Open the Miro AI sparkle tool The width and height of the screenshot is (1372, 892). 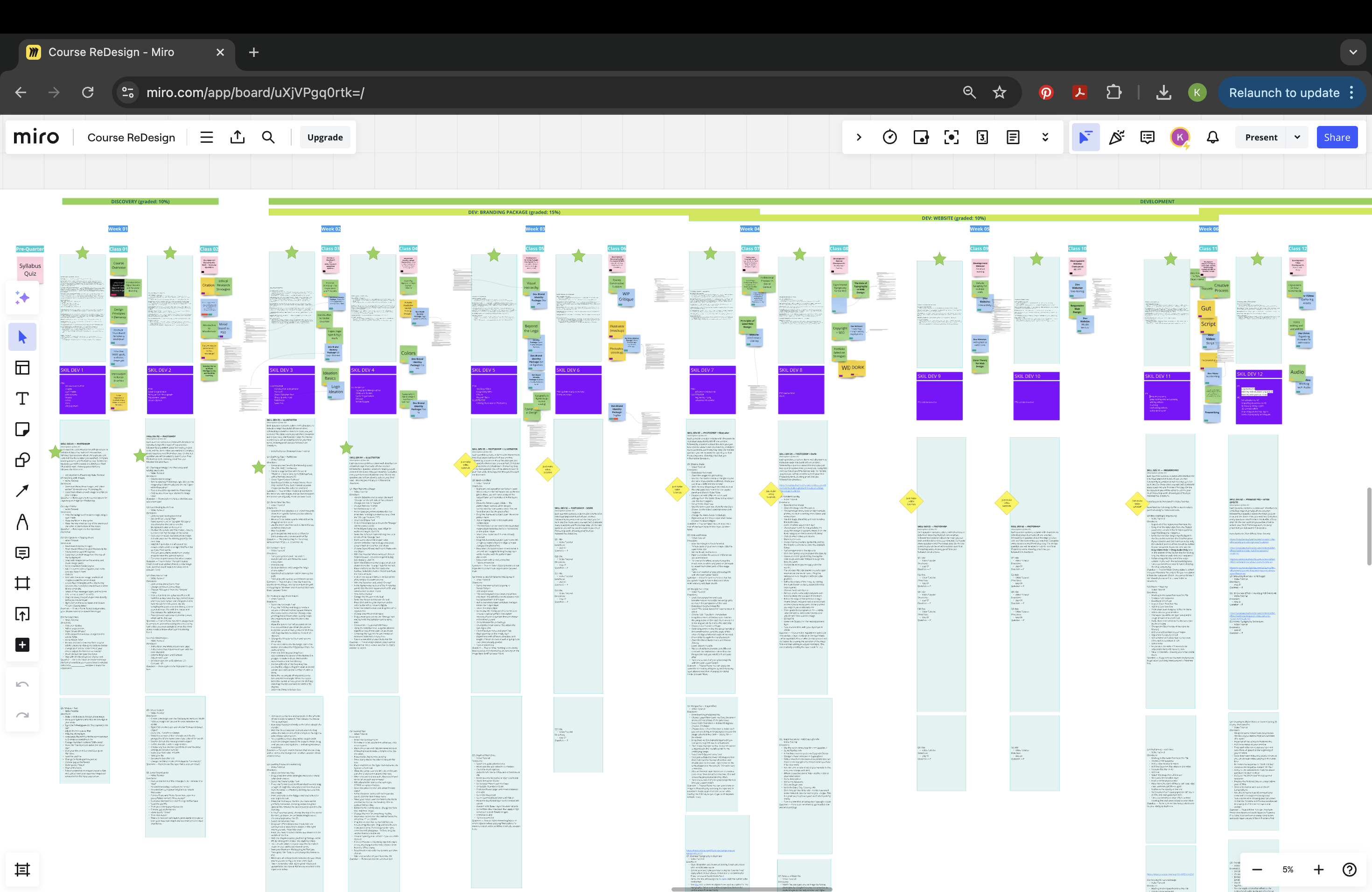(22, 298)
